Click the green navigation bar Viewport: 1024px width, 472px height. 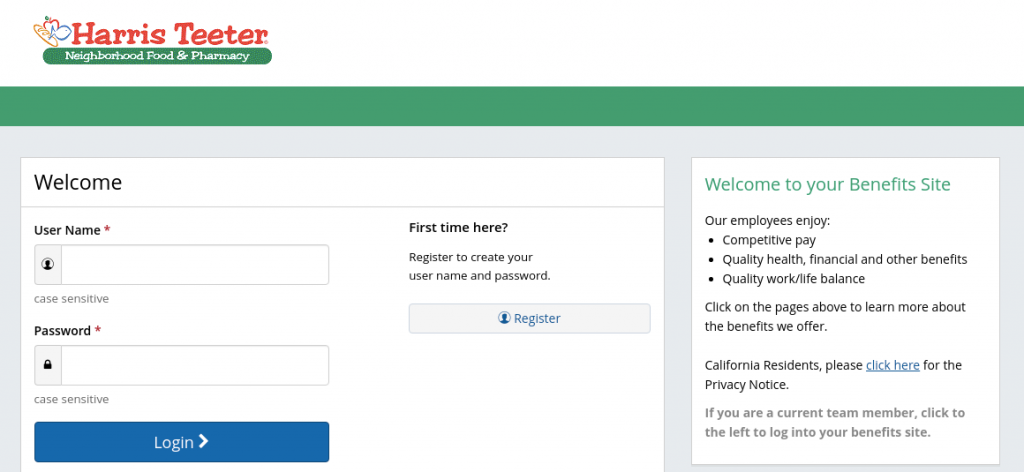point(512,106)
